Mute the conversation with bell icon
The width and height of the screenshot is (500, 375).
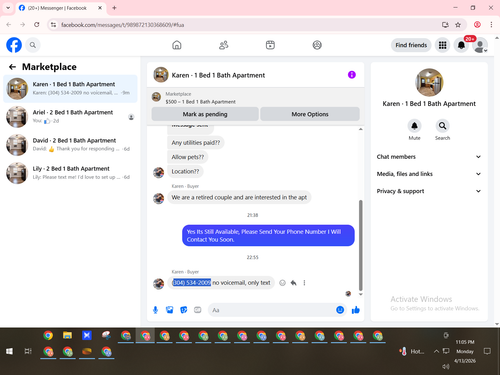414,126
